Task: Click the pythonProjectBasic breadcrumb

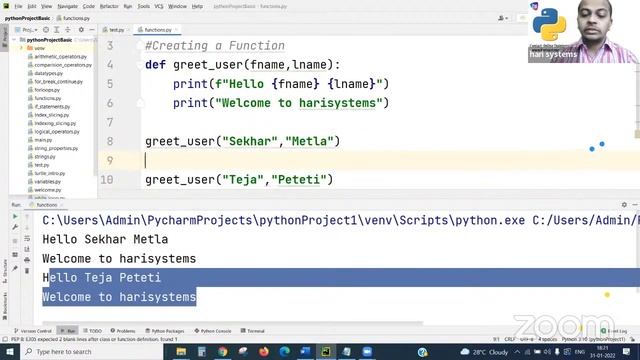Action: [x=27, y=18]
